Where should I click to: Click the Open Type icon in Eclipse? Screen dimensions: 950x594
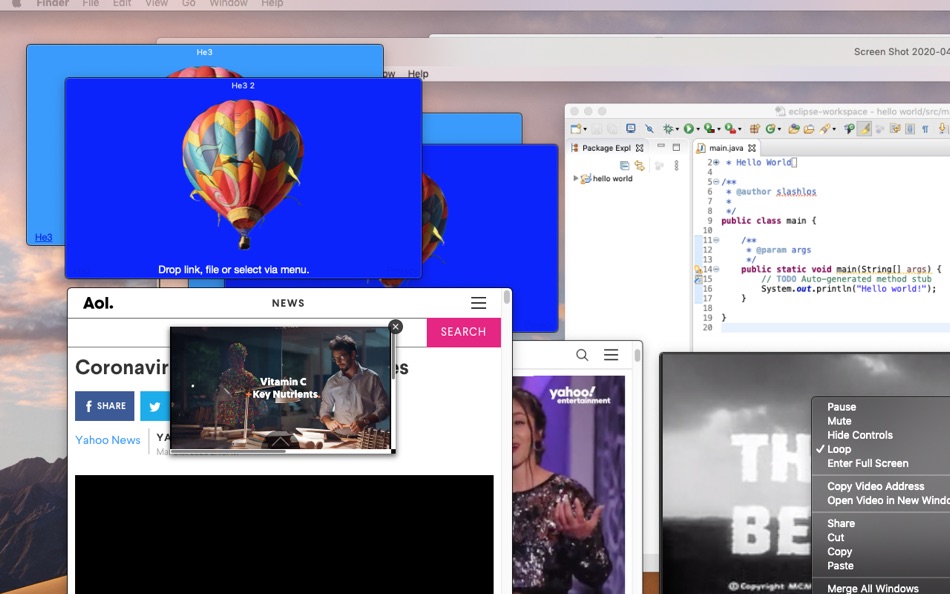coord(794,128)
